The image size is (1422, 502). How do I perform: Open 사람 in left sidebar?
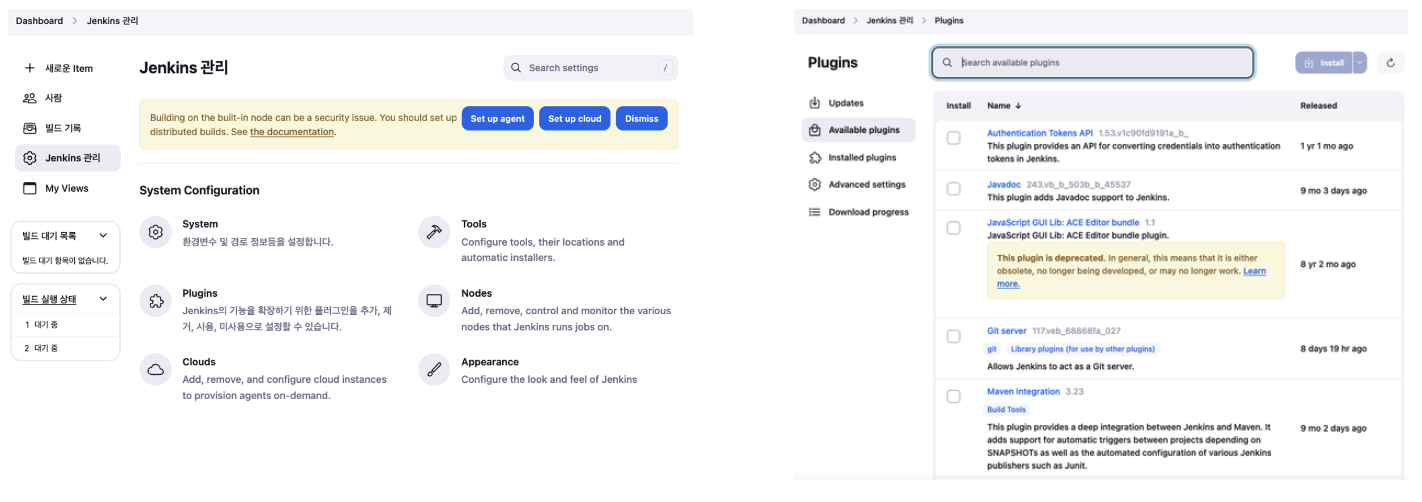tap(68, 98)
